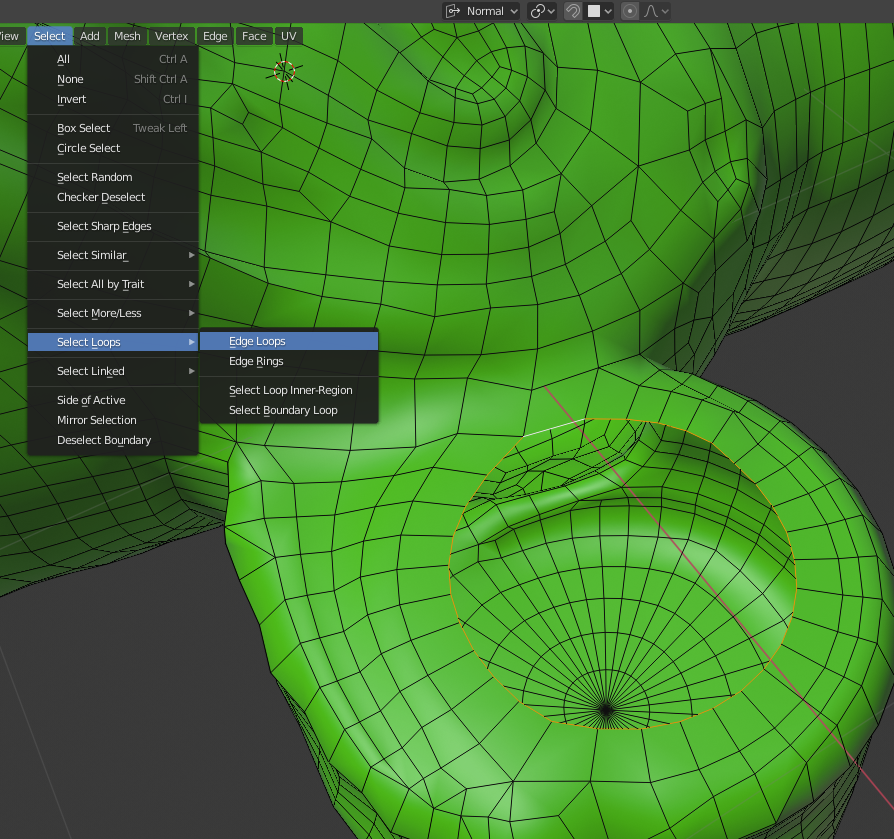Open proportional editing falloff dropdown

point(656,11)
